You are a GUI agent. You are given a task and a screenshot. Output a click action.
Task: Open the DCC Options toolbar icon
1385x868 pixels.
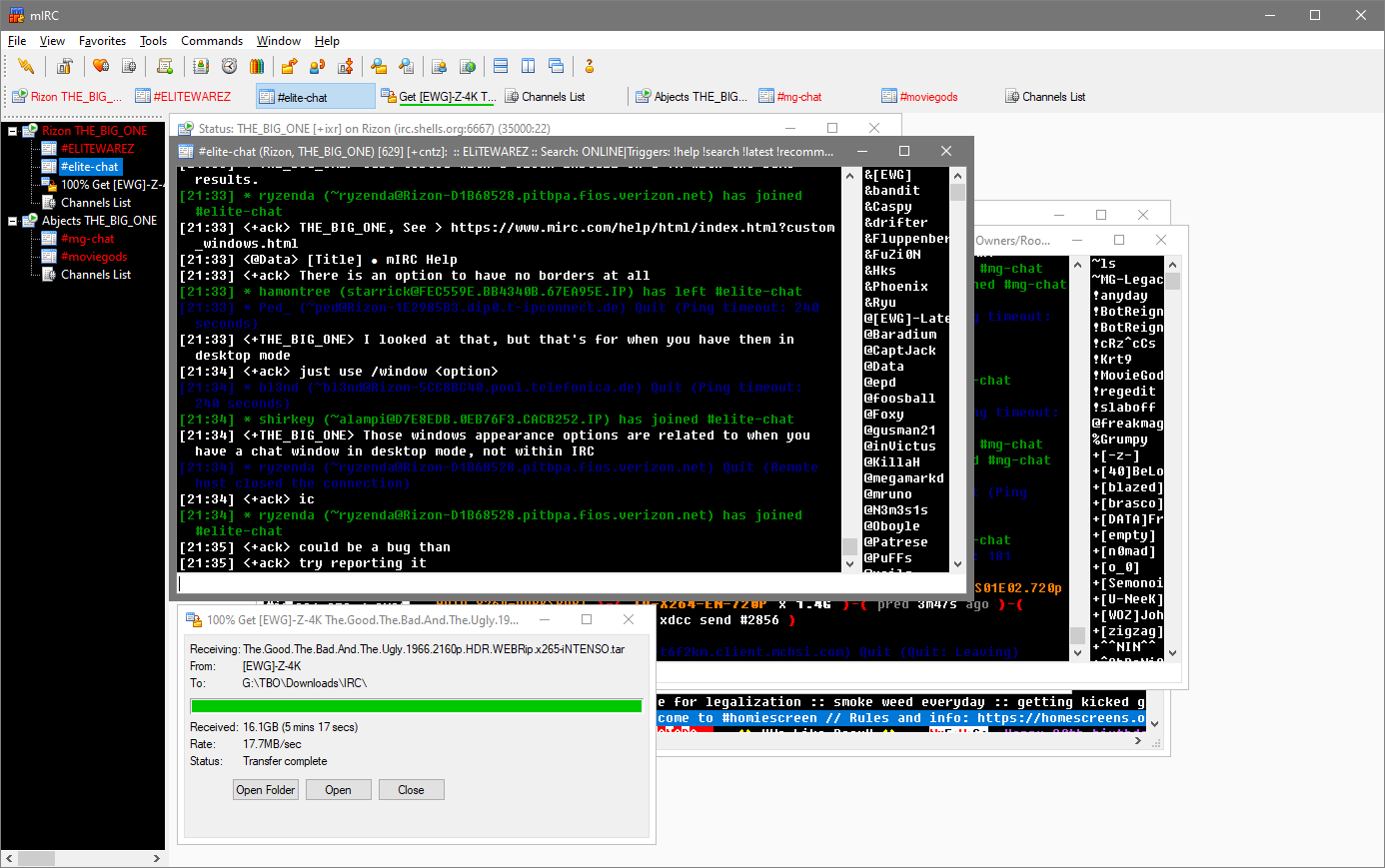pos(345,66)
